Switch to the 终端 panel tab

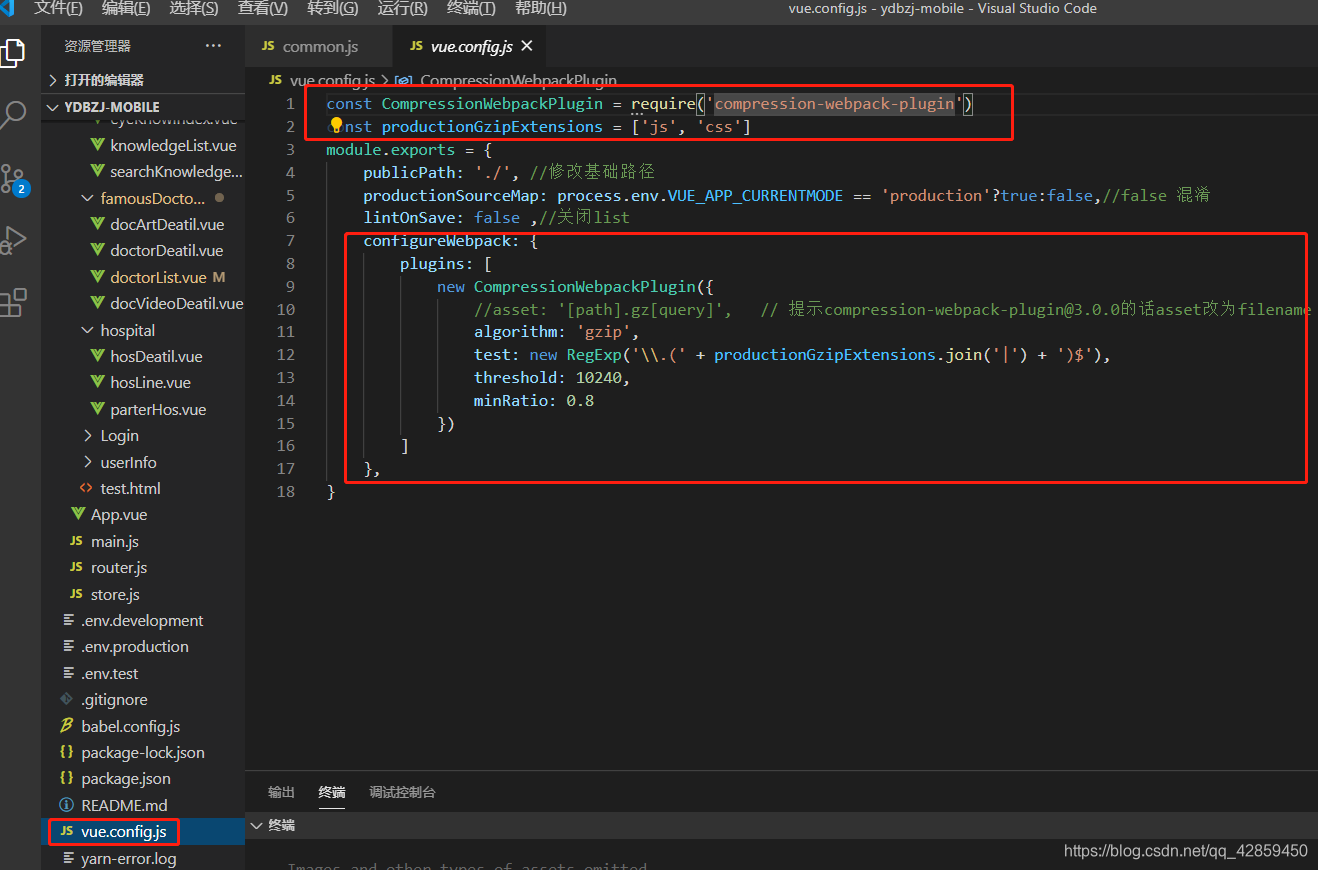click(332, 792)
